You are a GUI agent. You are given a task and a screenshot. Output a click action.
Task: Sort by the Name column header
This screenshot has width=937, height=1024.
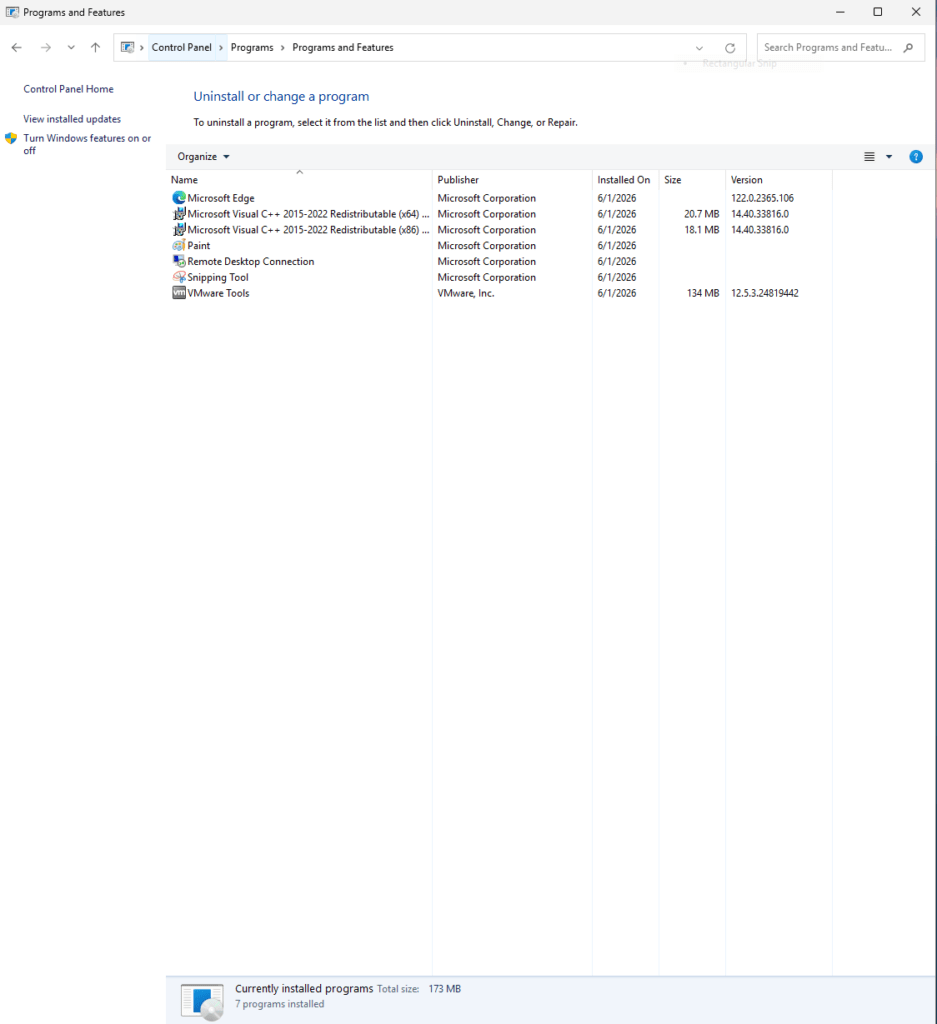point(299,180)
